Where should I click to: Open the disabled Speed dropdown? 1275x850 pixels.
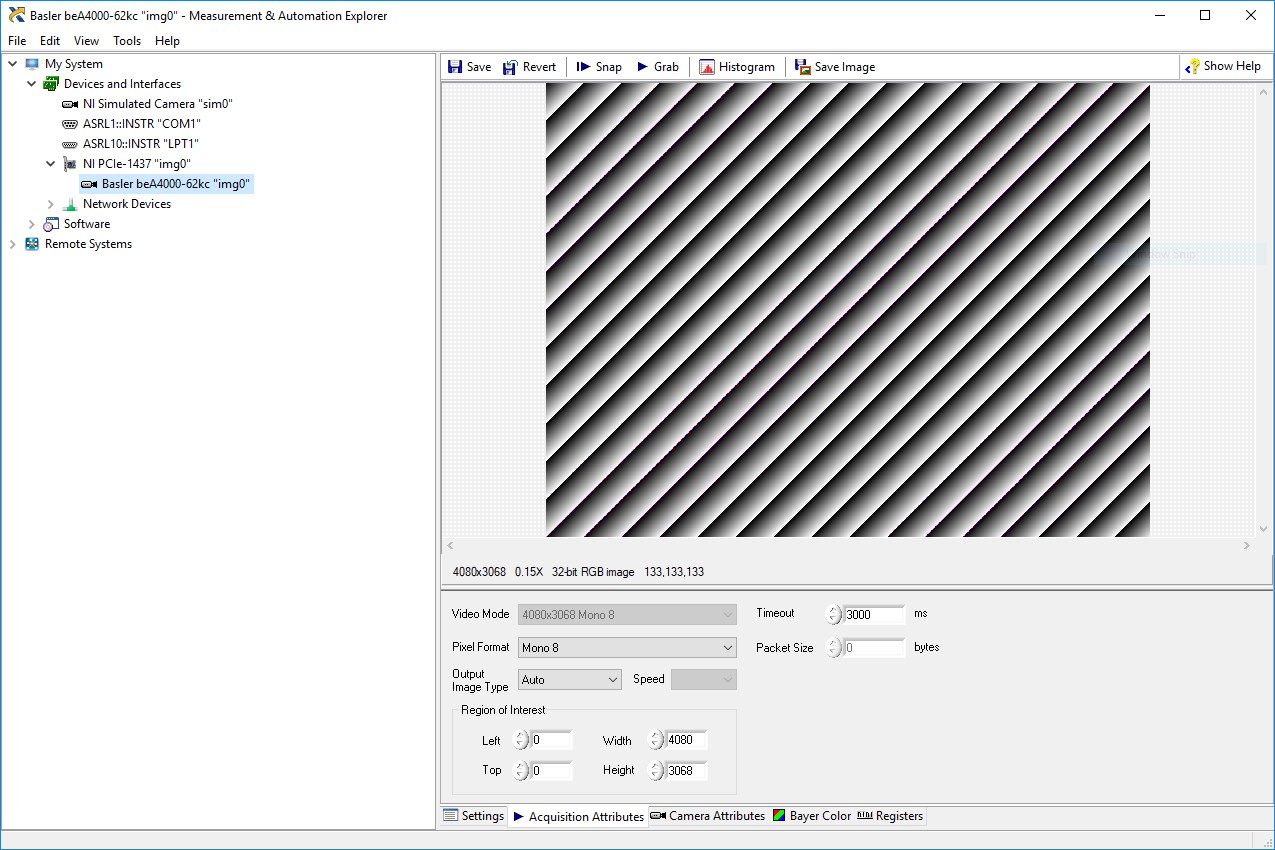click(x=704, y=680)
